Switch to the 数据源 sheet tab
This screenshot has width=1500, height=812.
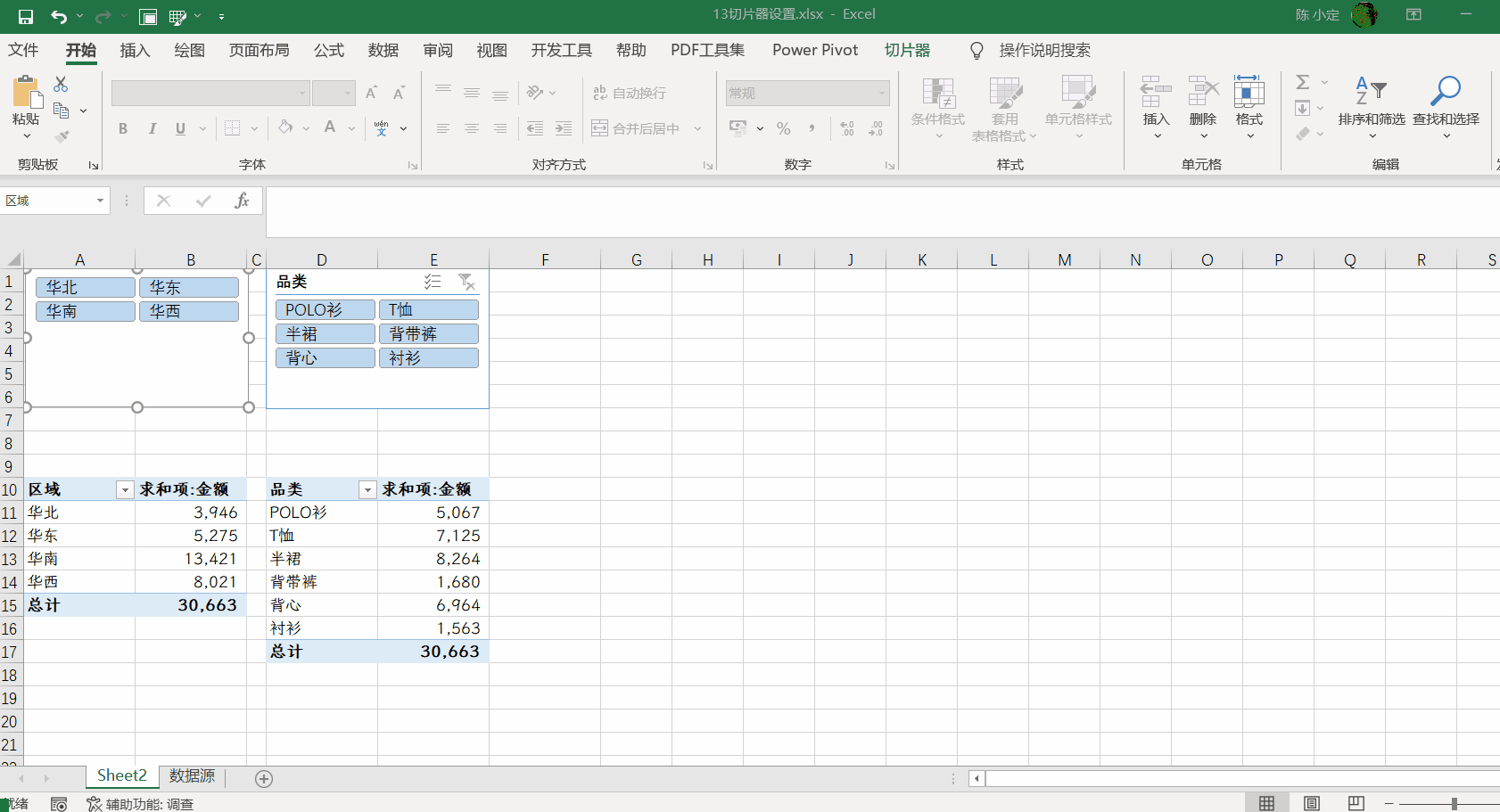click(x=192, y=776)
